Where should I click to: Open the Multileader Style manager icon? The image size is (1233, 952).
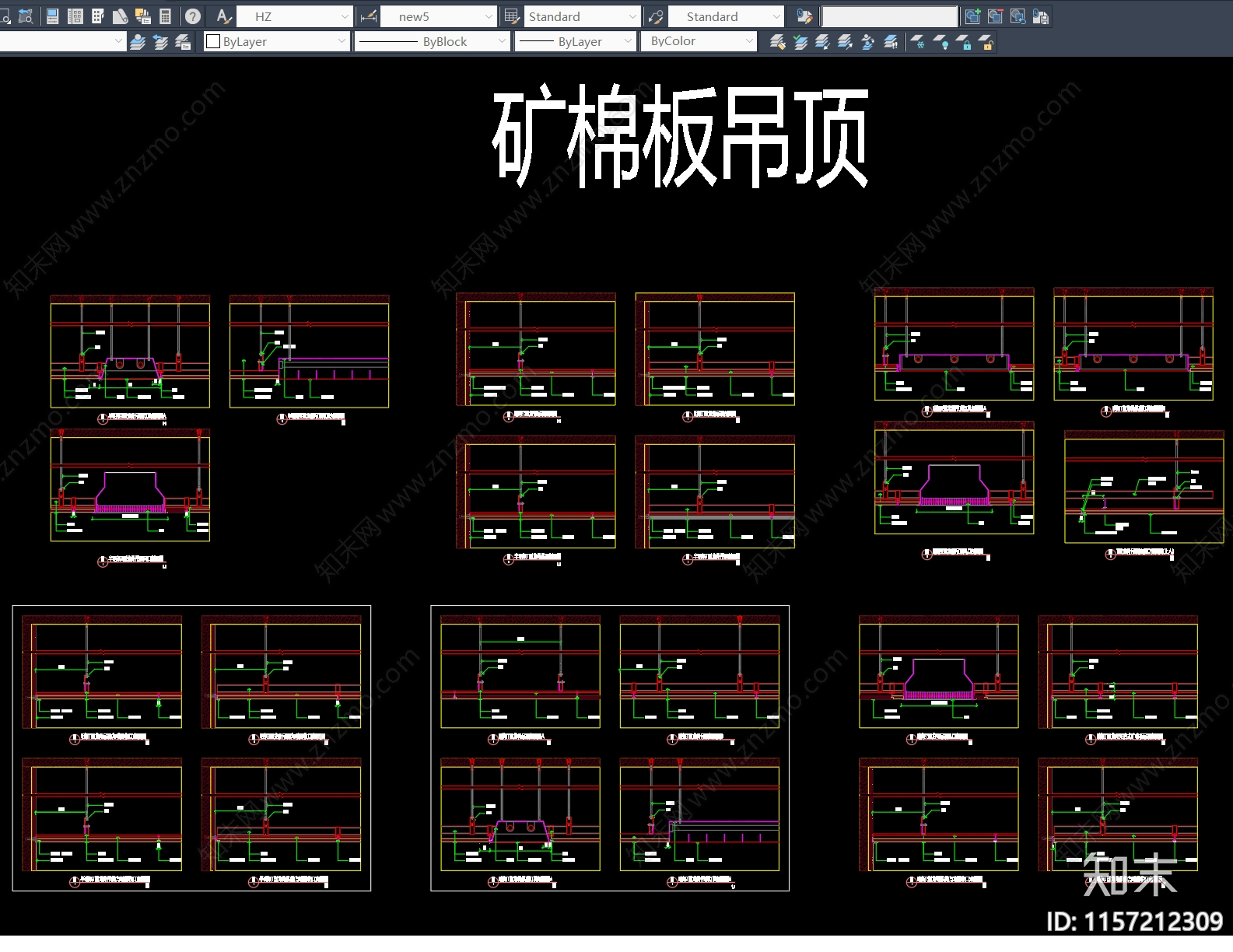(656, 16)
